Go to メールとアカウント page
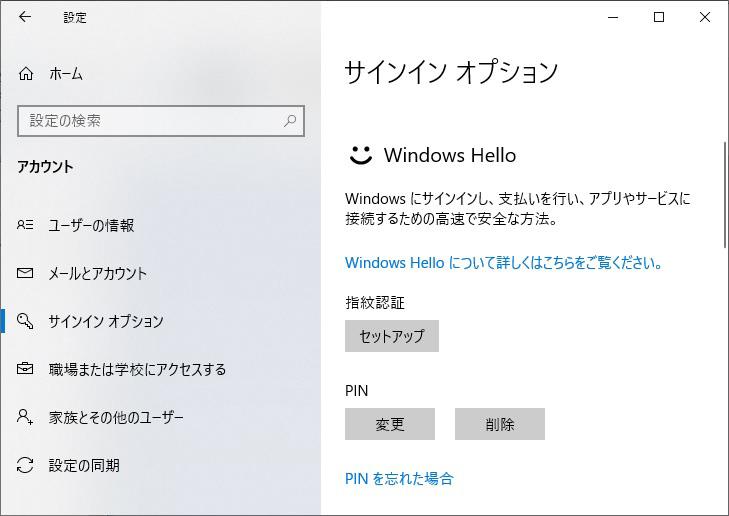729x516 pixels. coord(97,273)
